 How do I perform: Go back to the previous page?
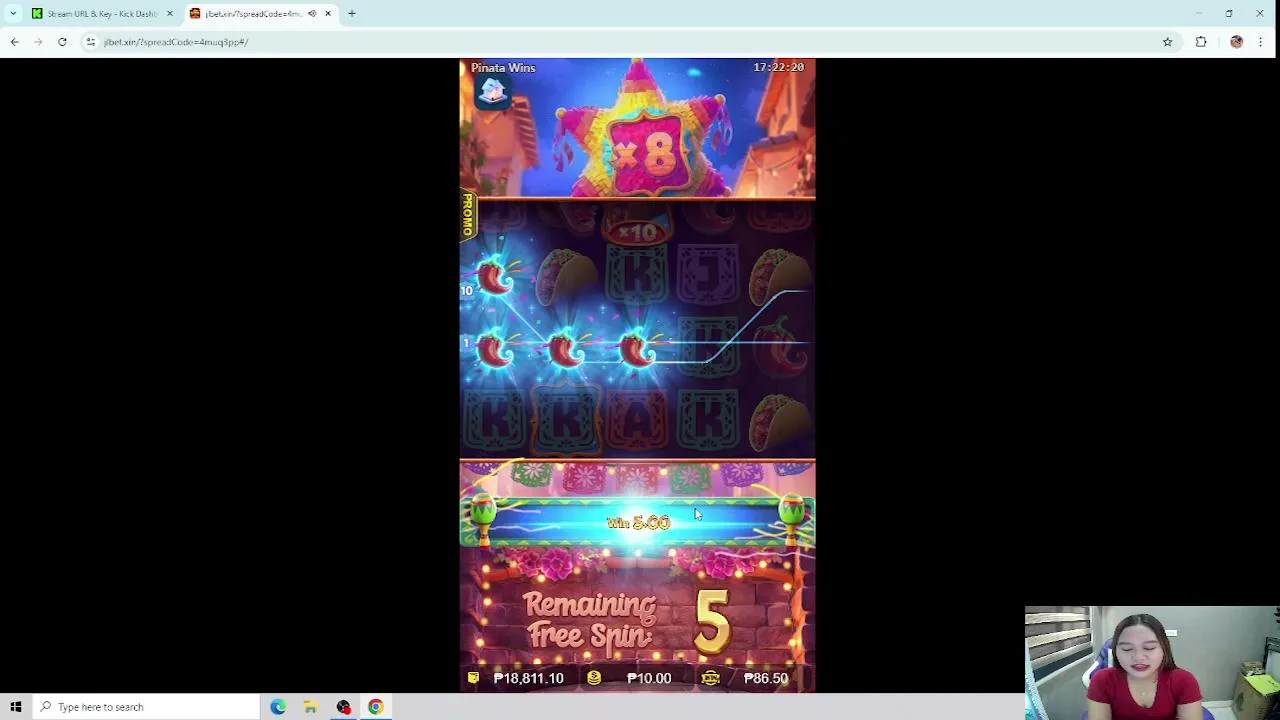(x=14, y=42)
